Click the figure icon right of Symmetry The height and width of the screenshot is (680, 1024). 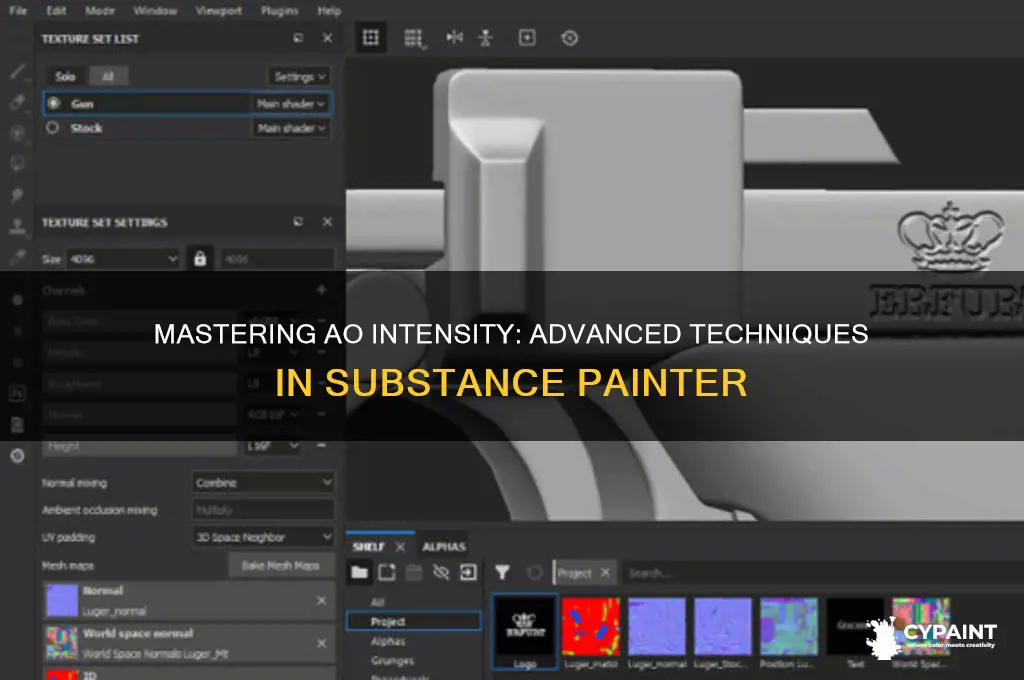pos(485,38)
